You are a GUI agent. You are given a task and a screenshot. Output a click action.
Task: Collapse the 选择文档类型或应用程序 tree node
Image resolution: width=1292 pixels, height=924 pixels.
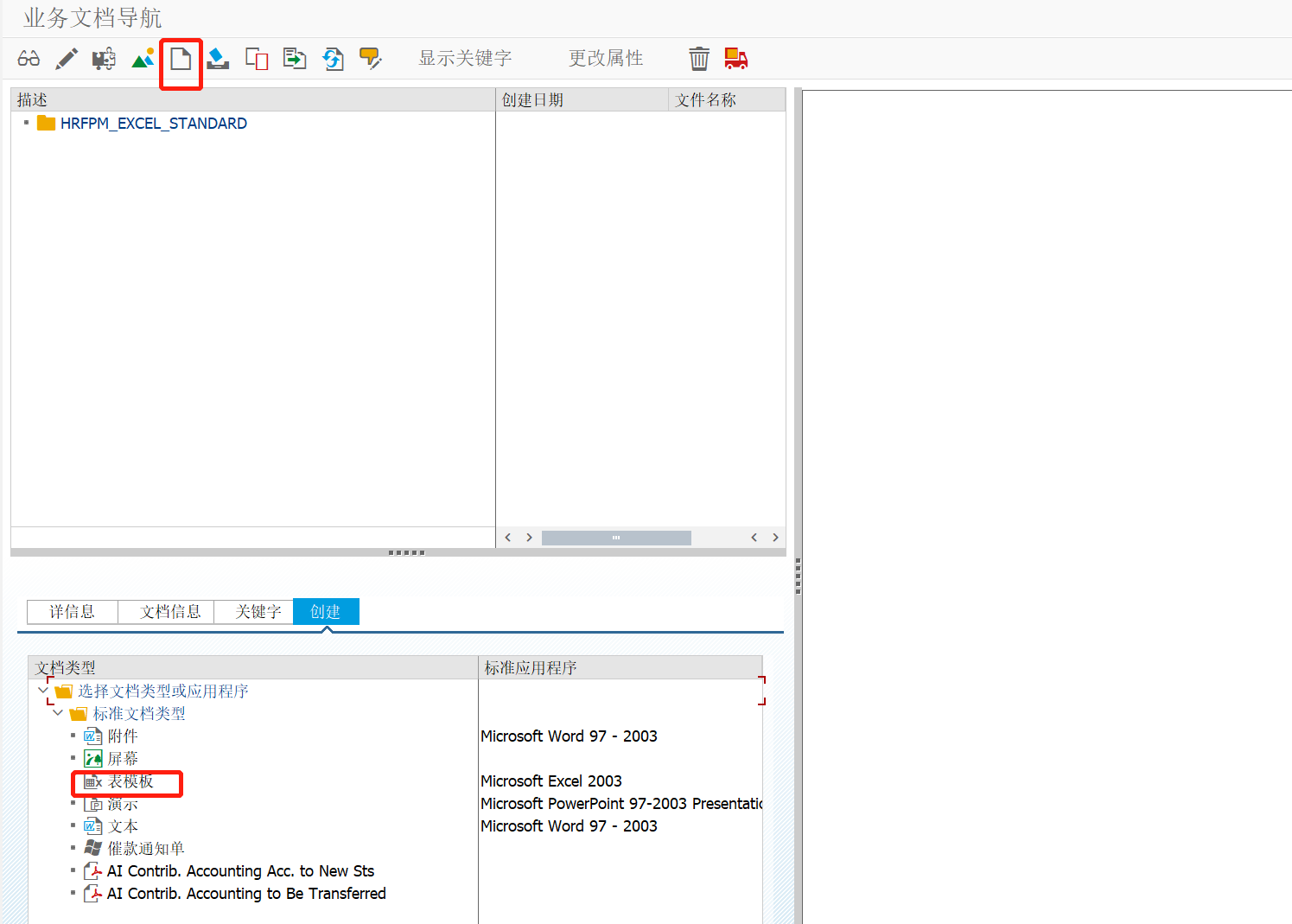tap(42, 691)
